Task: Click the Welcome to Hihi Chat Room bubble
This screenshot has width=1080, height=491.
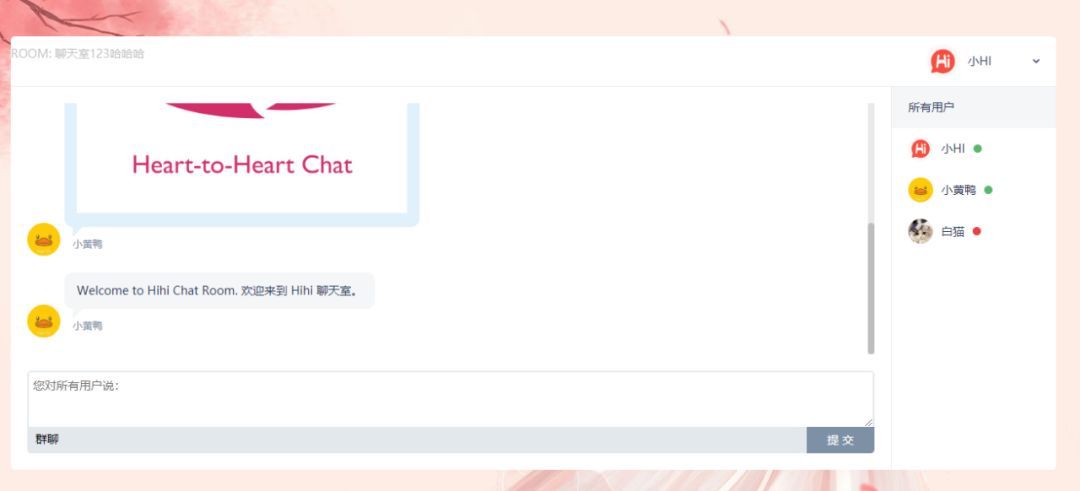Action: click(x=219, y=291)
